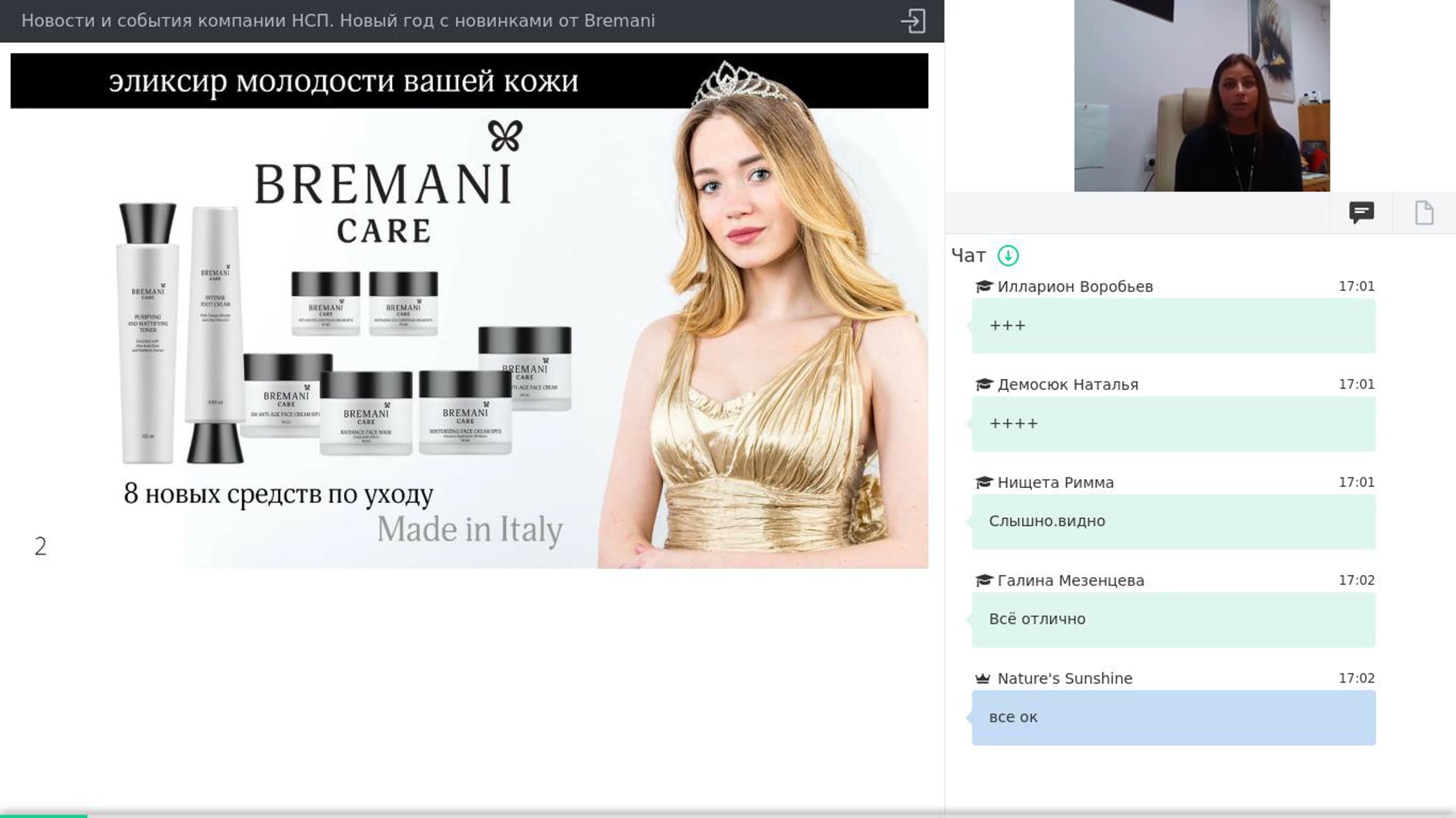
Task: Click the "Всё отлично" chat message
Action: coord(1173,620)
